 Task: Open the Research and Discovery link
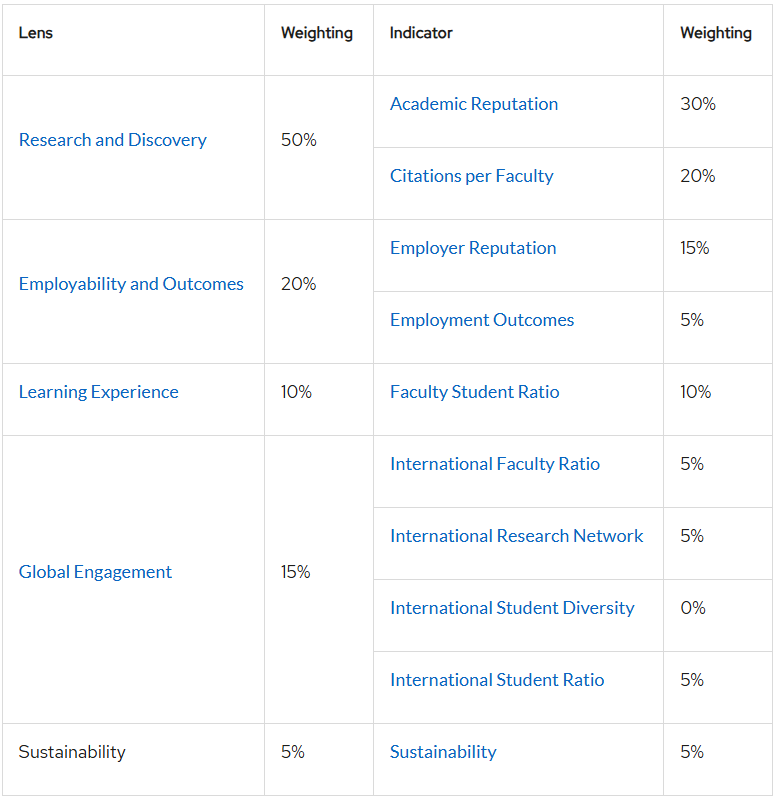[x=112, y=140]
